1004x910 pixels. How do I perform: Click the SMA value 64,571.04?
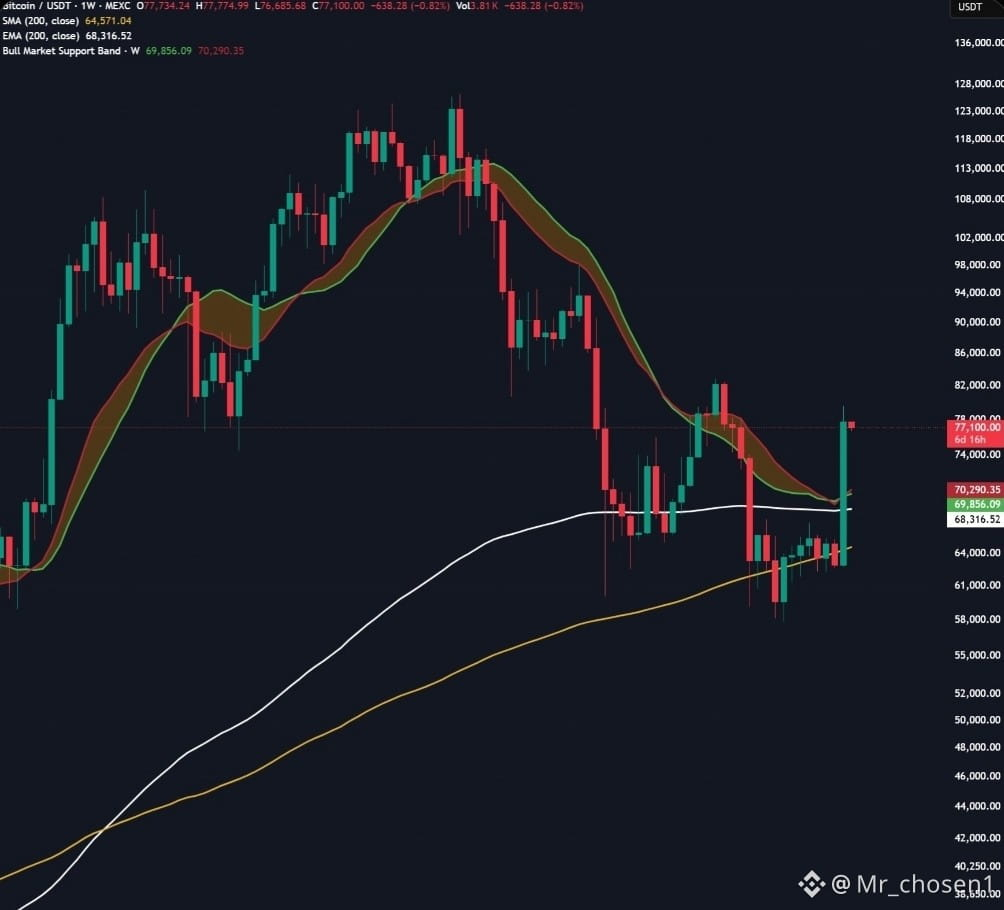(x=108, y=21)
